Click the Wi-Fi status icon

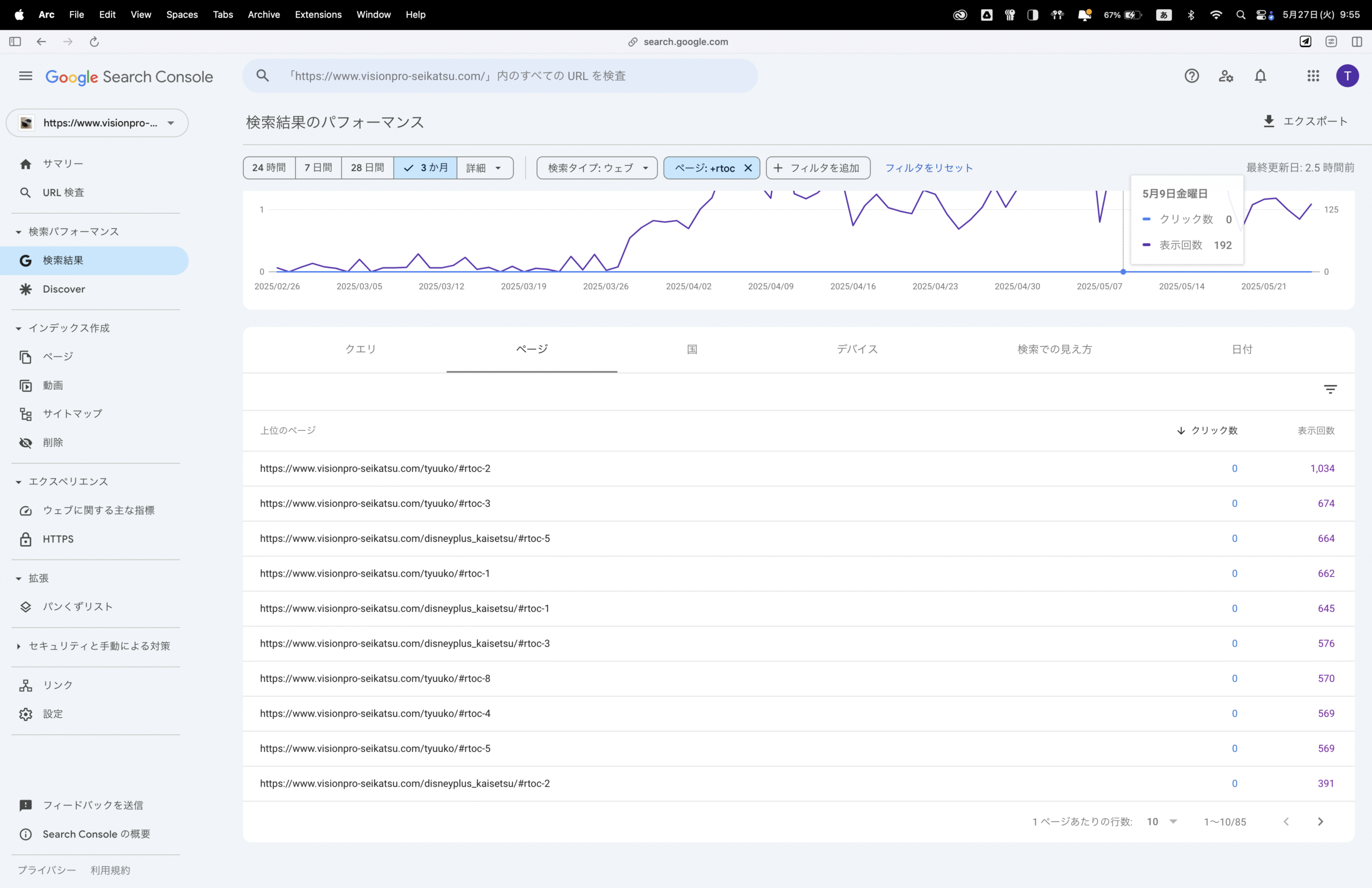point(1216,15)
